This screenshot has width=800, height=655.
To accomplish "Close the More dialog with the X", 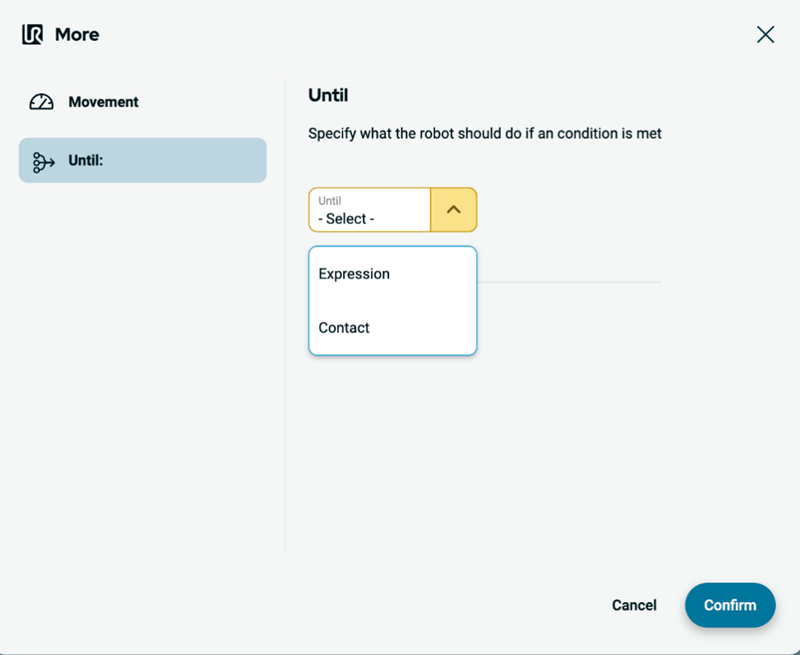I will pos(765,35).
